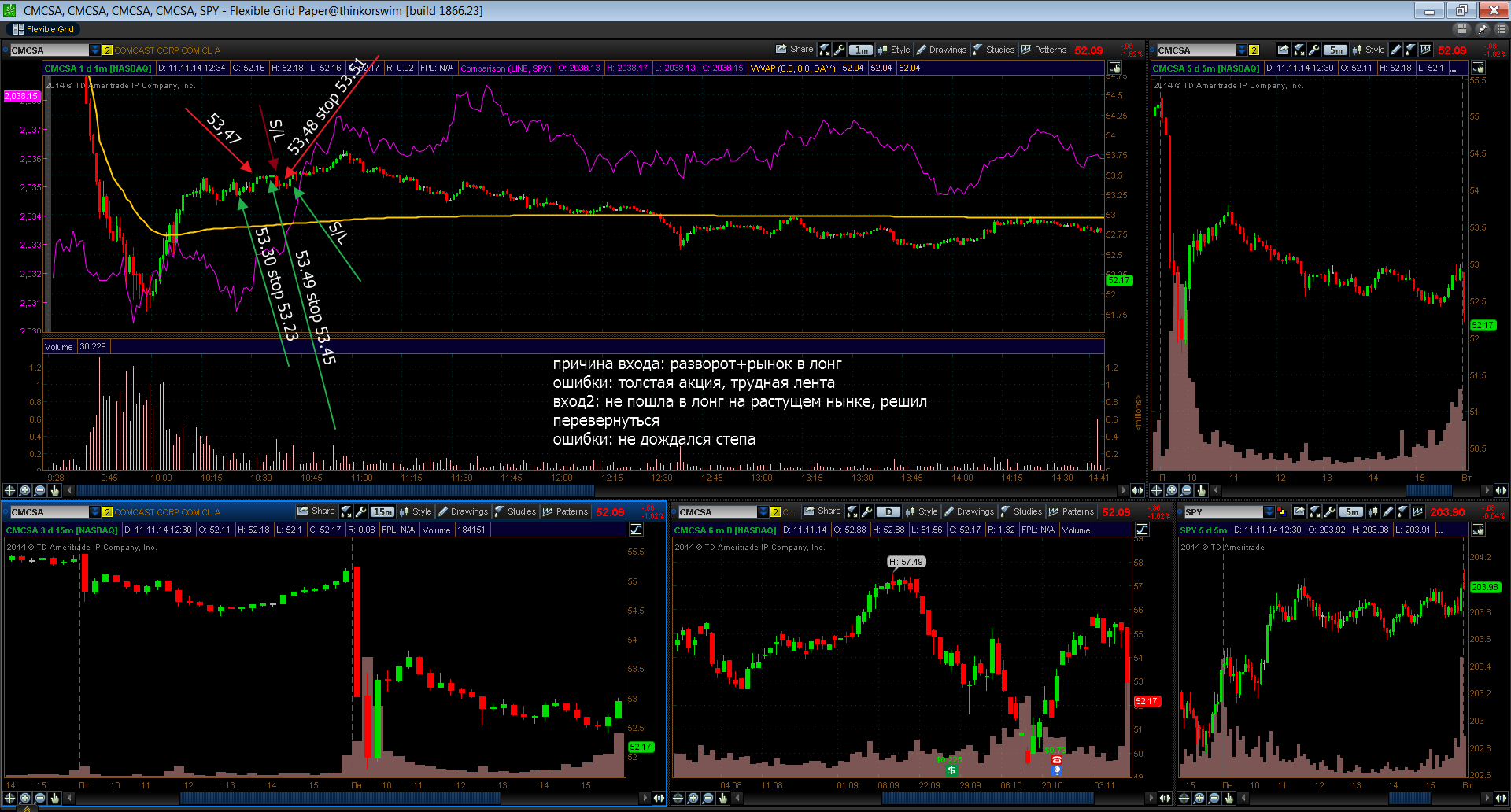Click crosshair icon below SPY chart
This screenshot has width=1511, height=812.
(1184, 798)
